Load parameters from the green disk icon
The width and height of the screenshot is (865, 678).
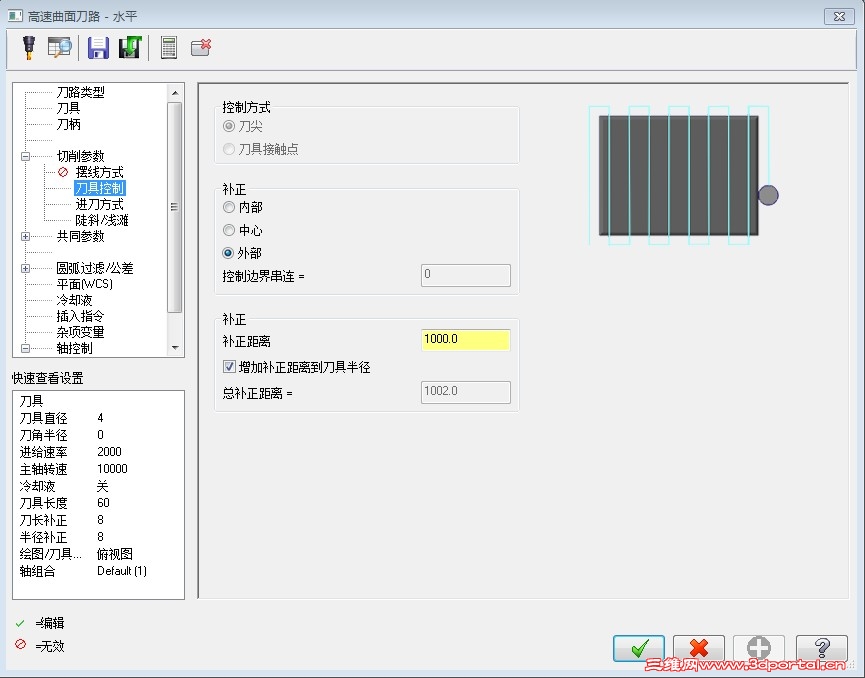pos(130,47)
